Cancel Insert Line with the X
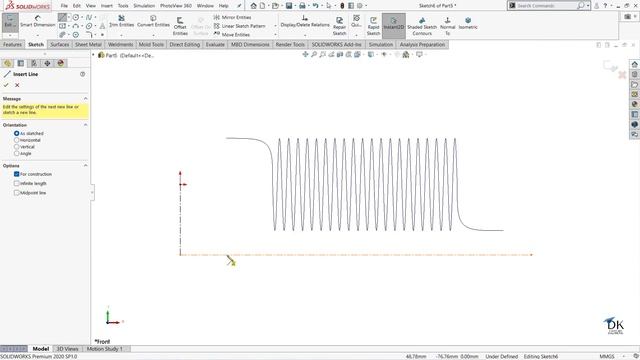 [17, 85]
